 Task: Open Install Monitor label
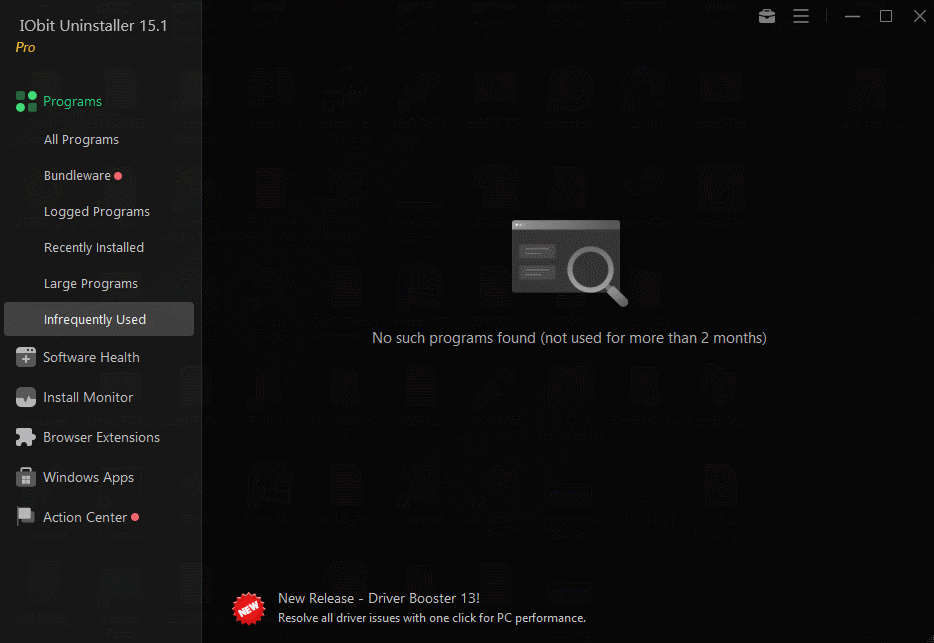(88, 397)
